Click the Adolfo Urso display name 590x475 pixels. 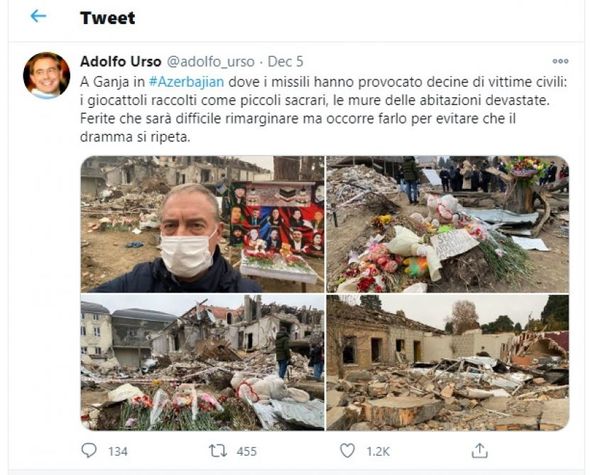pos(120,61)
